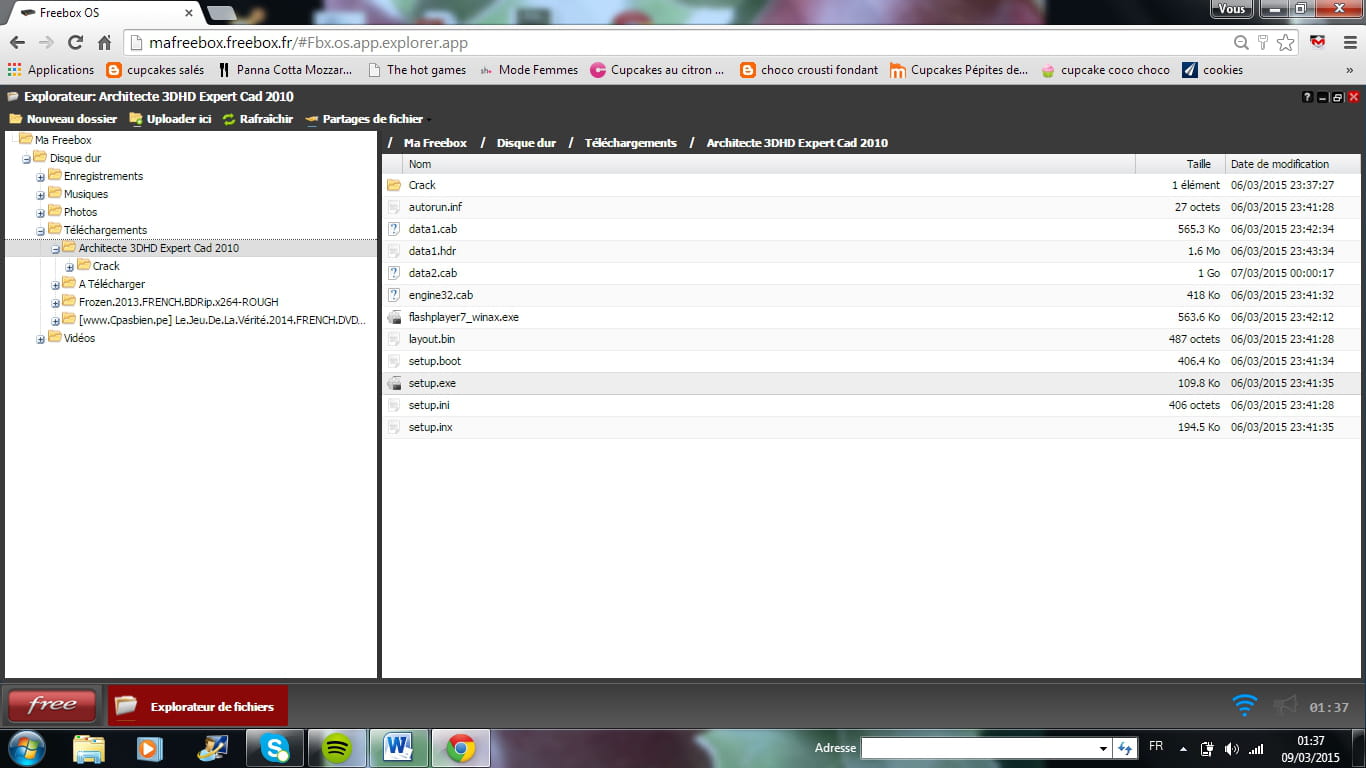
Task: Open the Adresse toolbar dropdown arrow
Action: point(1103,748)
